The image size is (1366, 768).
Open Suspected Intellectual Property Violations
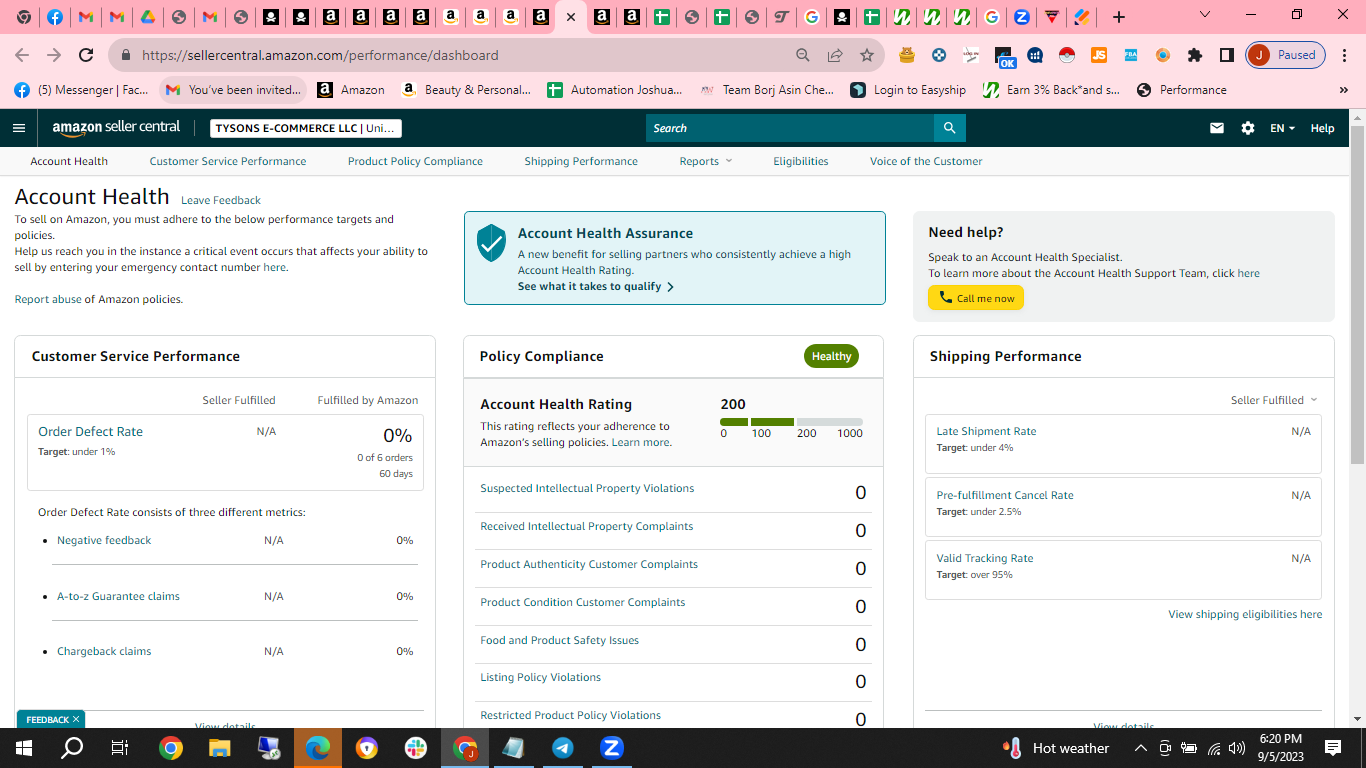(587, 488)
